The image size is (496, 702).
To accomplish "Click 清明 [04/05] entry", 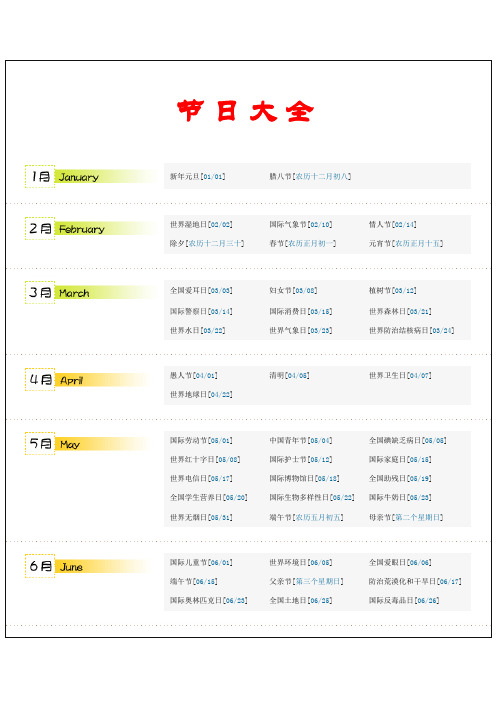I will (289, 375).
